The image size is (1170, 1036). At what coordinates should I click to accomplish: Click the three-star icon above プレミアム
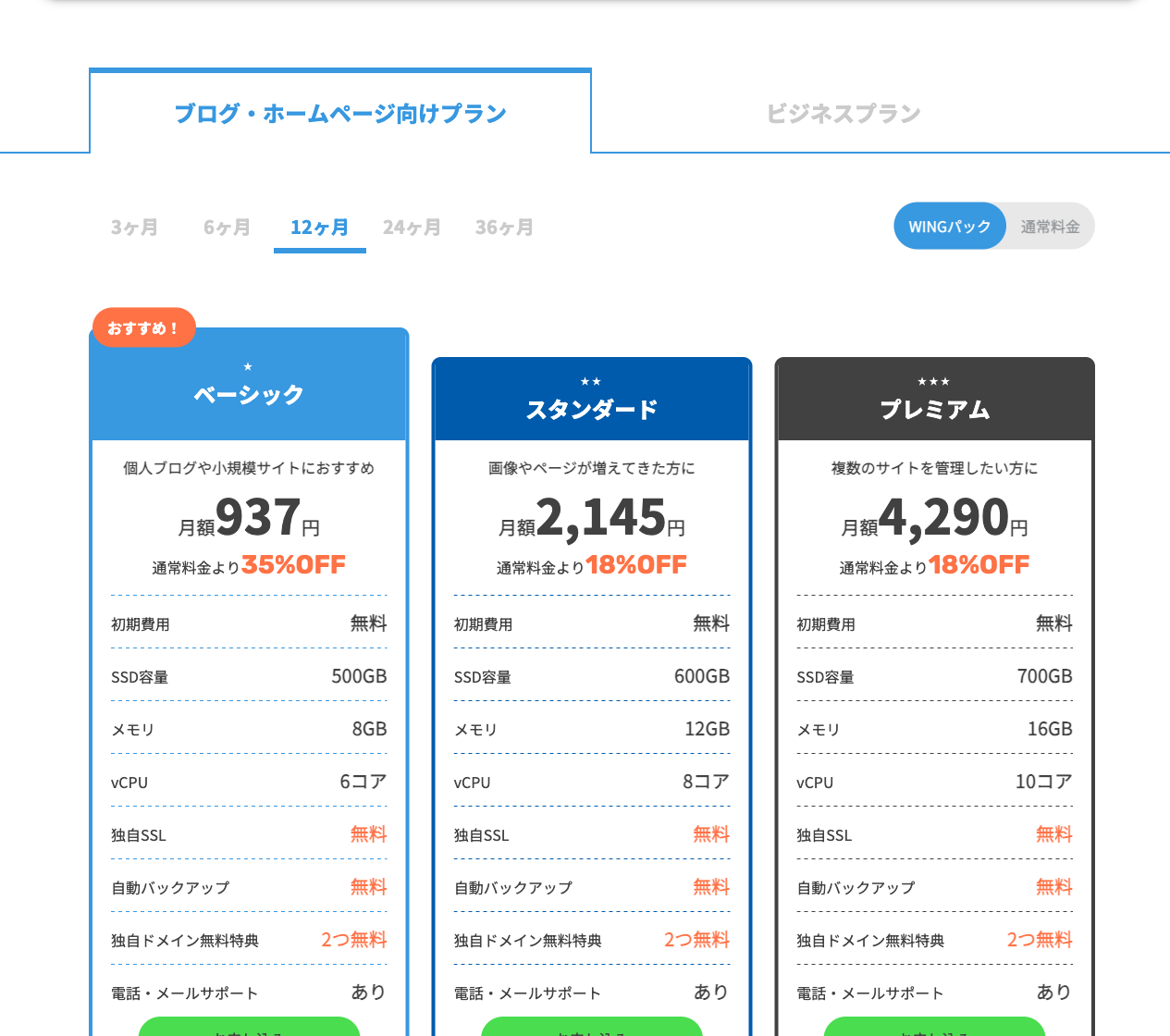coord(934,381)
